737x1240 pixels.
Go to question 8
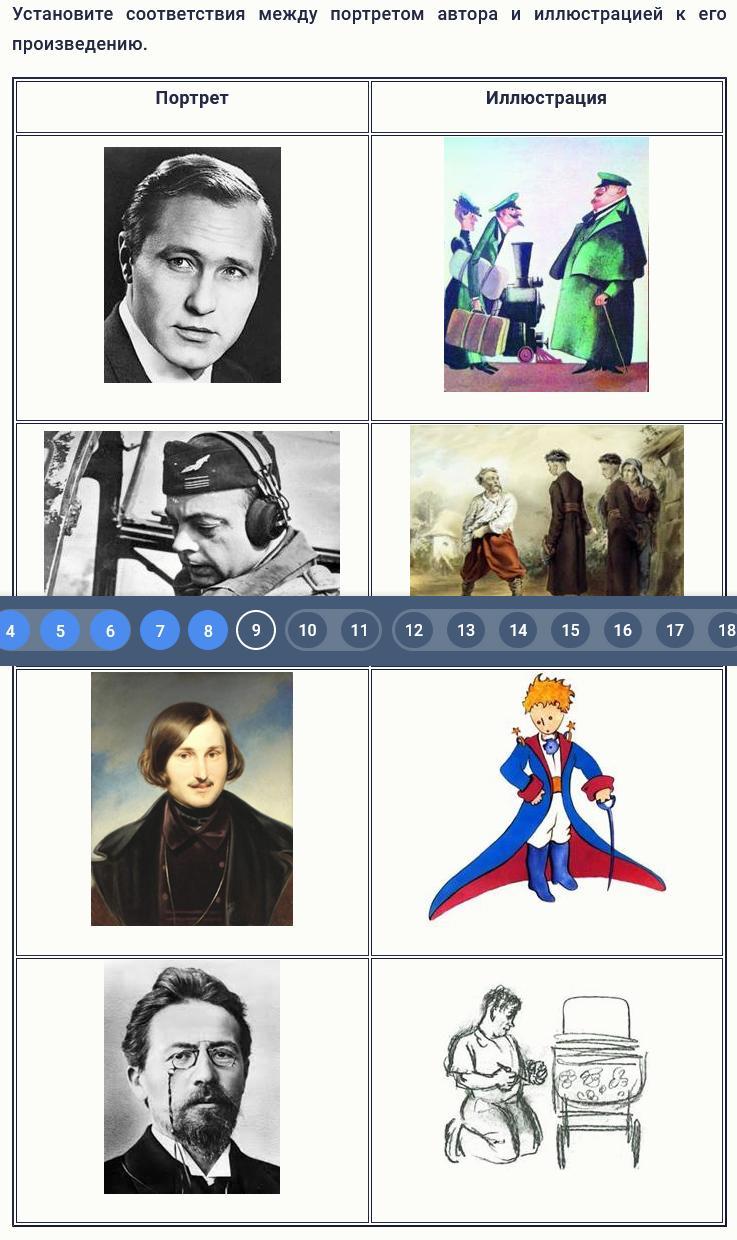[x=208, y=631]
